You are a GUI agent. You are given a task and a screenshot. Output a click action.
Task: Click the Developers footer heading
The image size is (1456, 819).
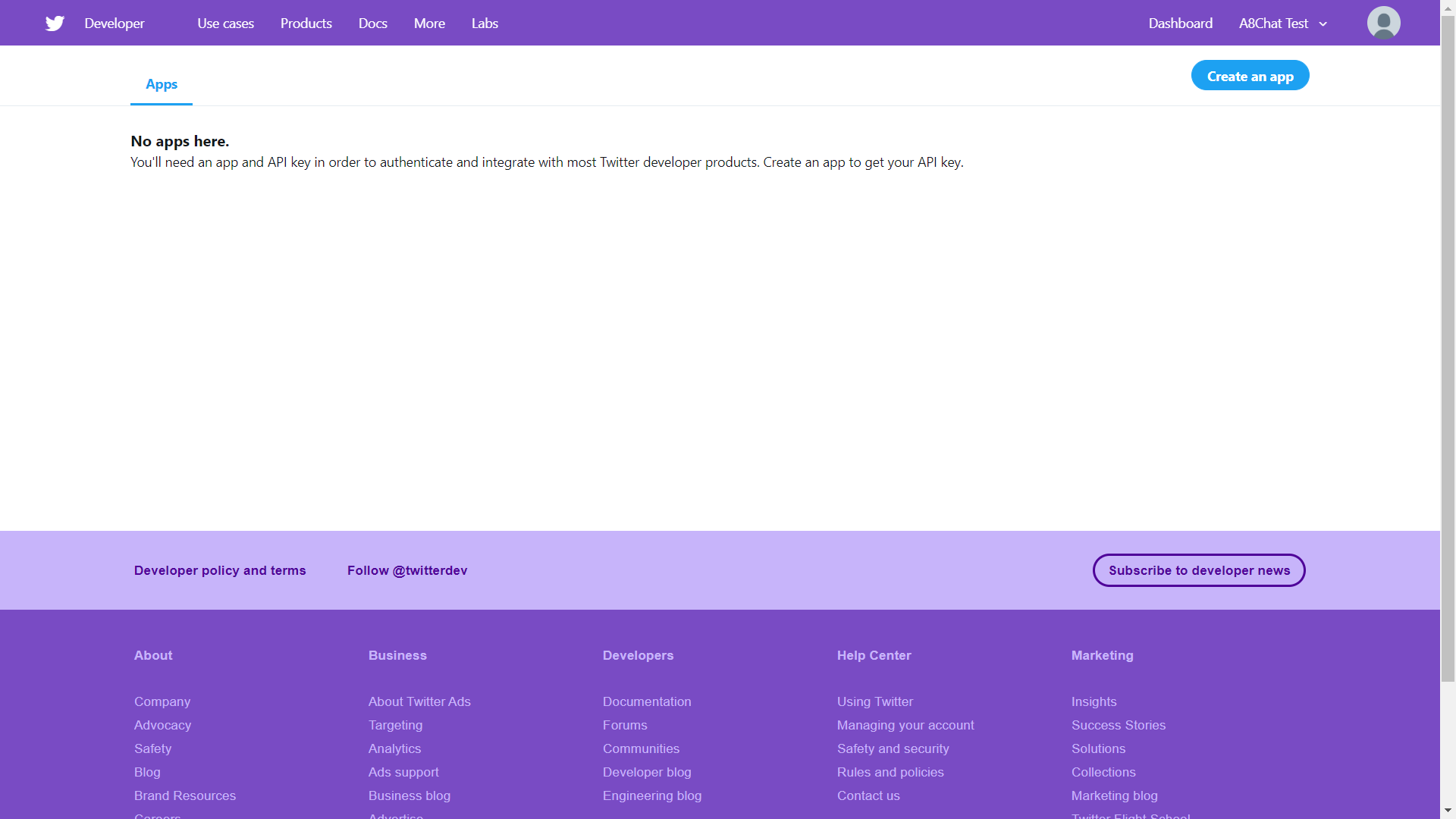(638, 655)
